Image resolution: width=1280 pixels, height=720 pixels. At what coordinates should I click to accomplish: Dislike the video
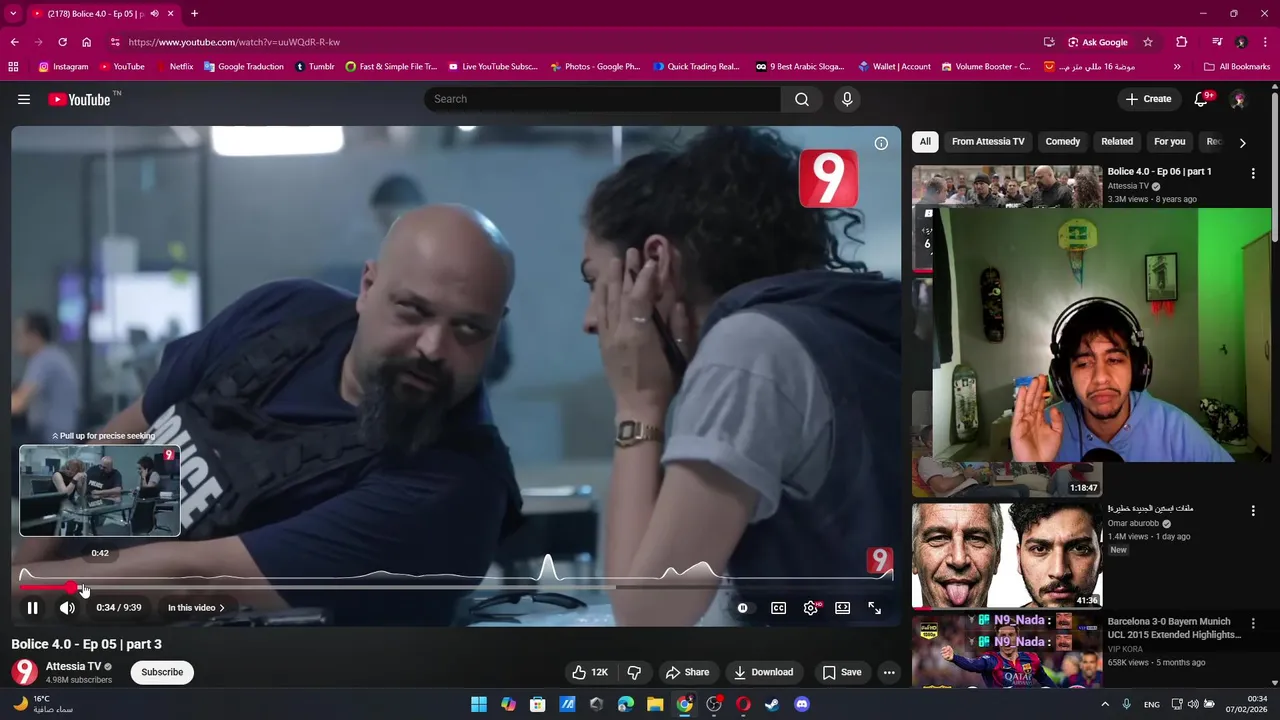[x=634, y=672]
